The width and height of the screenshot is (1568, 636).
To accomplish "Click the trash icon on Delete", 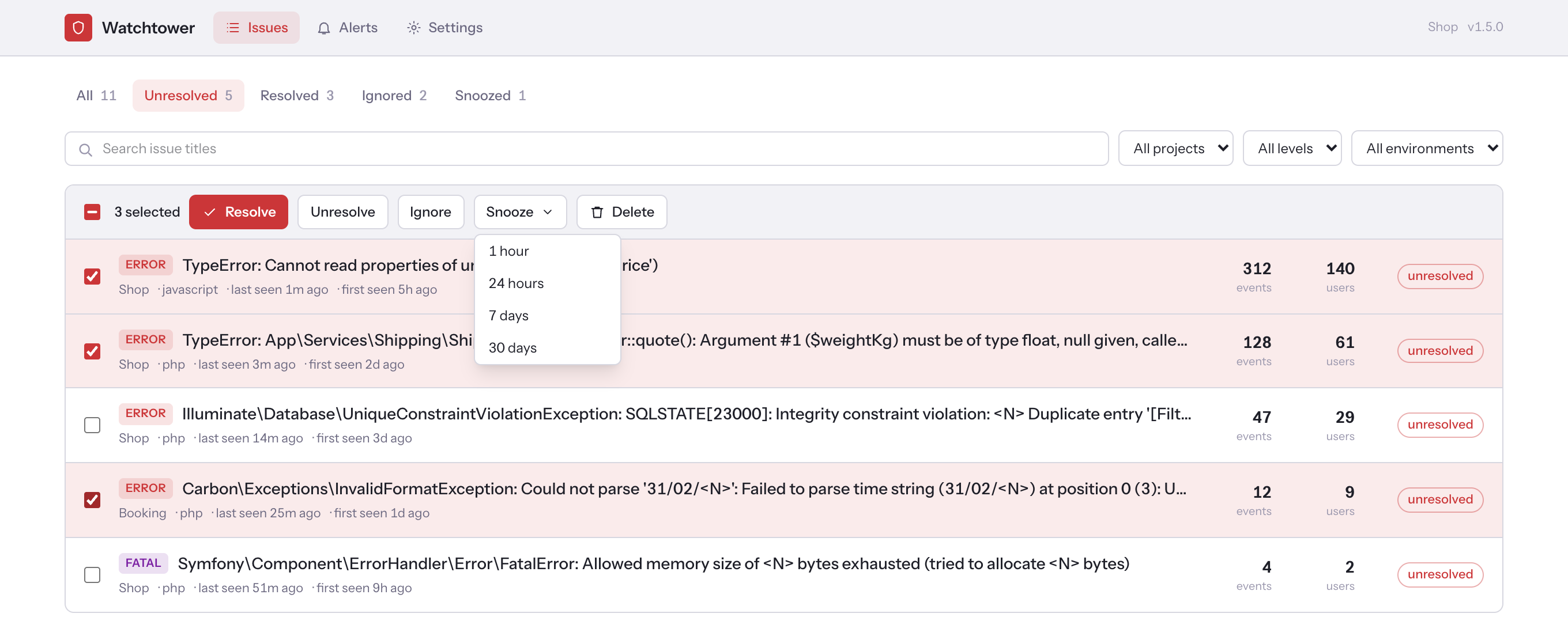I will point(597,212).
